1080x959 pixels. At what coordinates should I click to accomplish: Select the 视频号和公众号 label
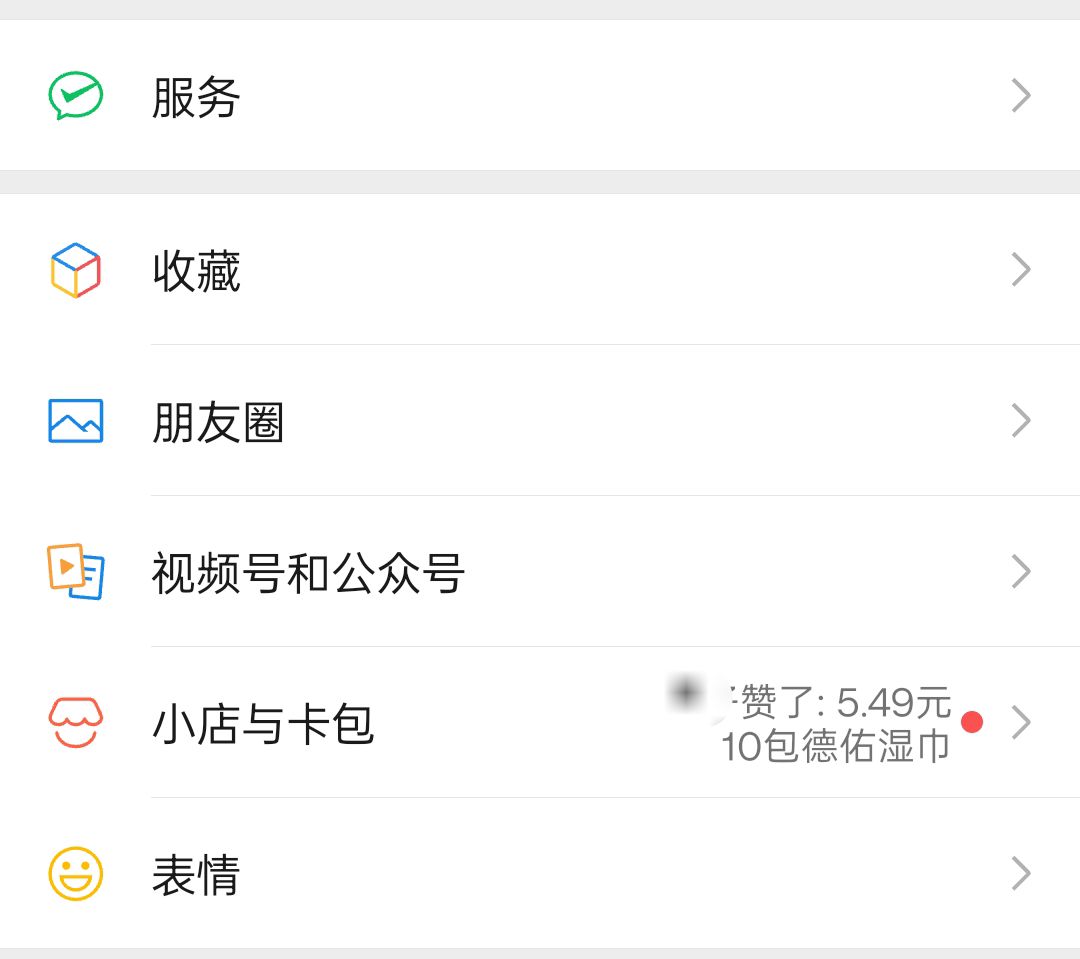coord(308,574)
